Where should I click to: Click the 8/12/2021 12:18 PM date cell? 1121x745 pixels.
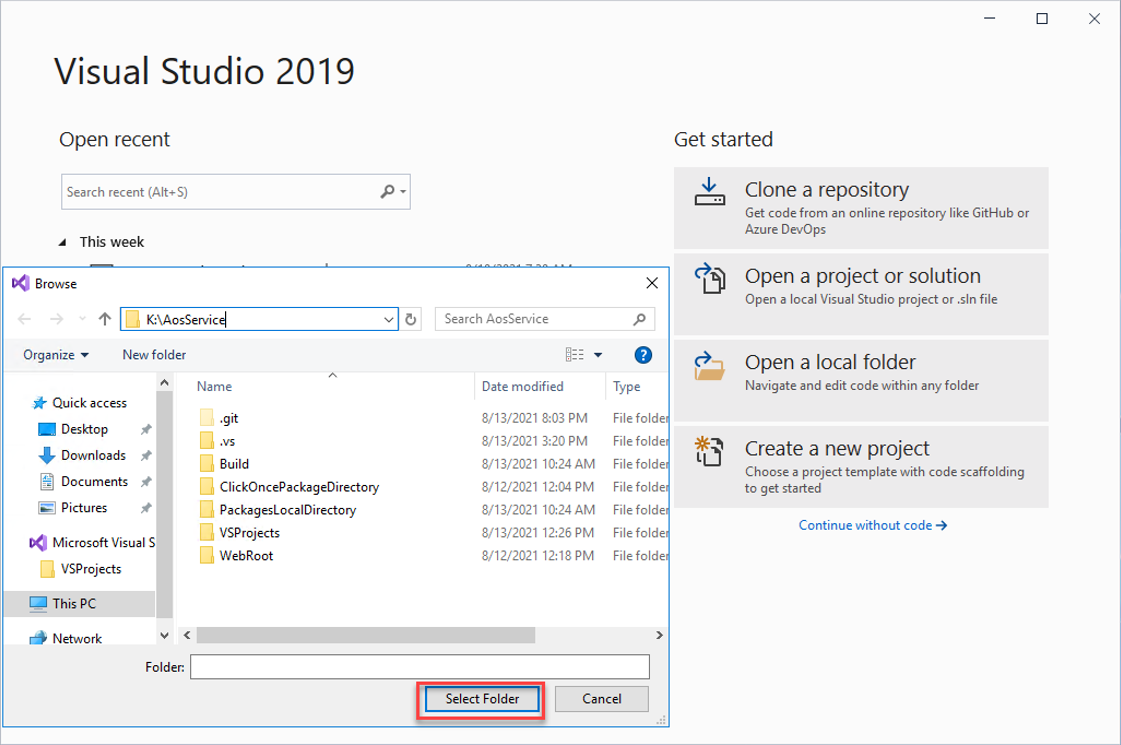point(538,556)
